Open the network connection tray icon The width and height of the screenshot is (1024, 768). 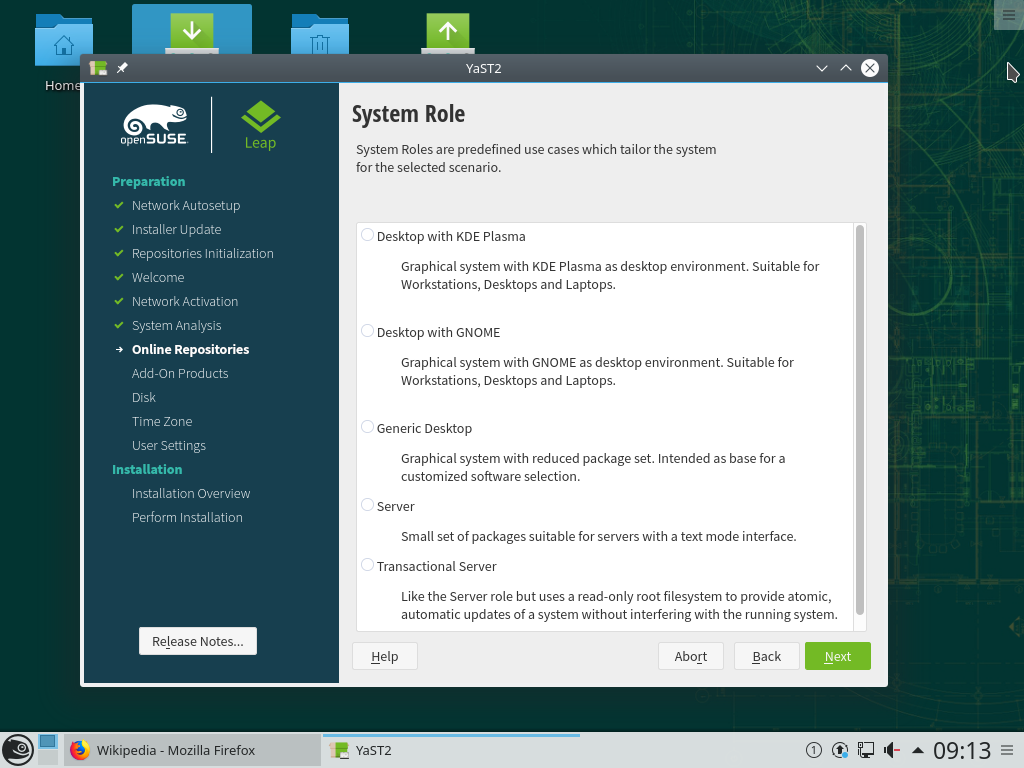click(865, 750)
